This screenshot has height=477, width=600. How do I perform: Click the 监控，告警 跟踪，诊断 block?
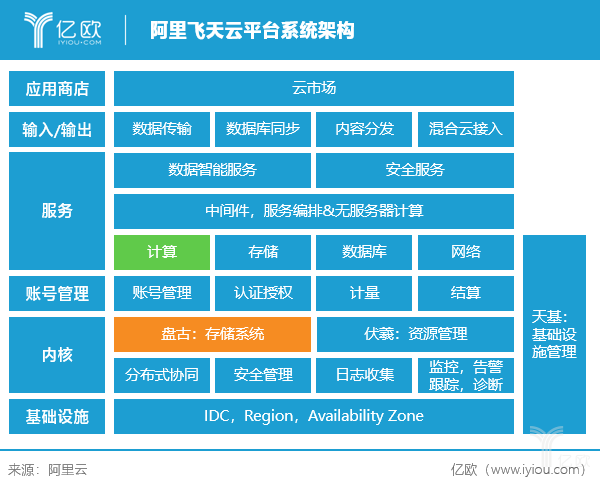pos(466,375)
